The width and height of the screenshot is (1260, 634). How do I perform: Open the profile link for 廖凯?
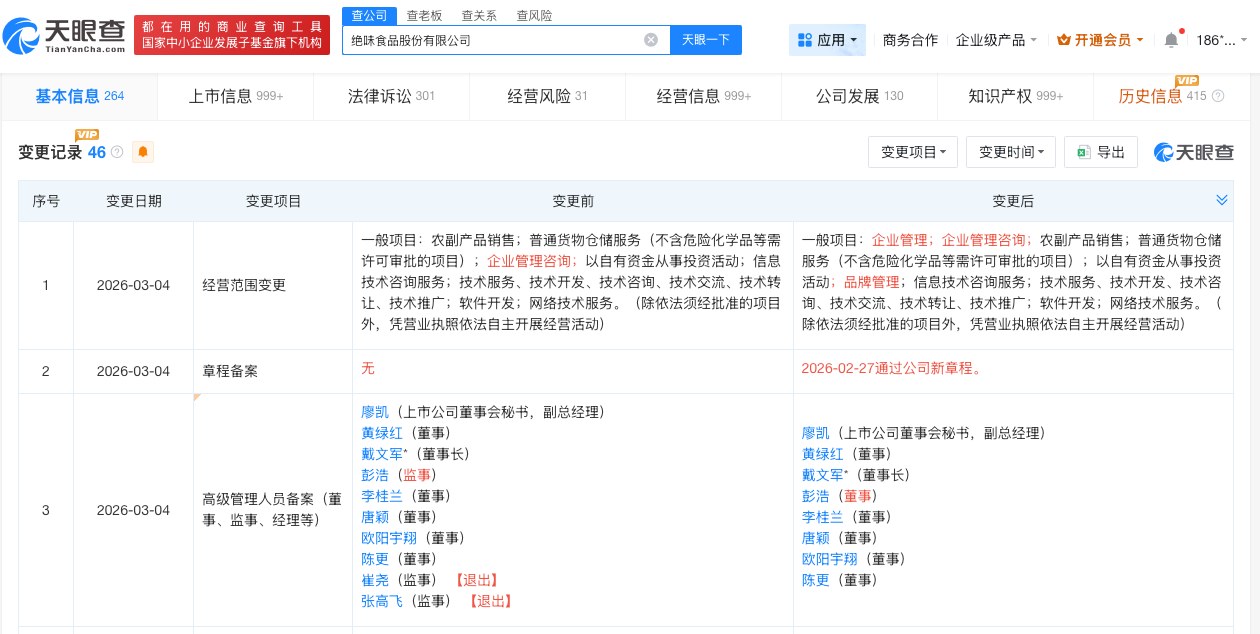tap(374, 412)
